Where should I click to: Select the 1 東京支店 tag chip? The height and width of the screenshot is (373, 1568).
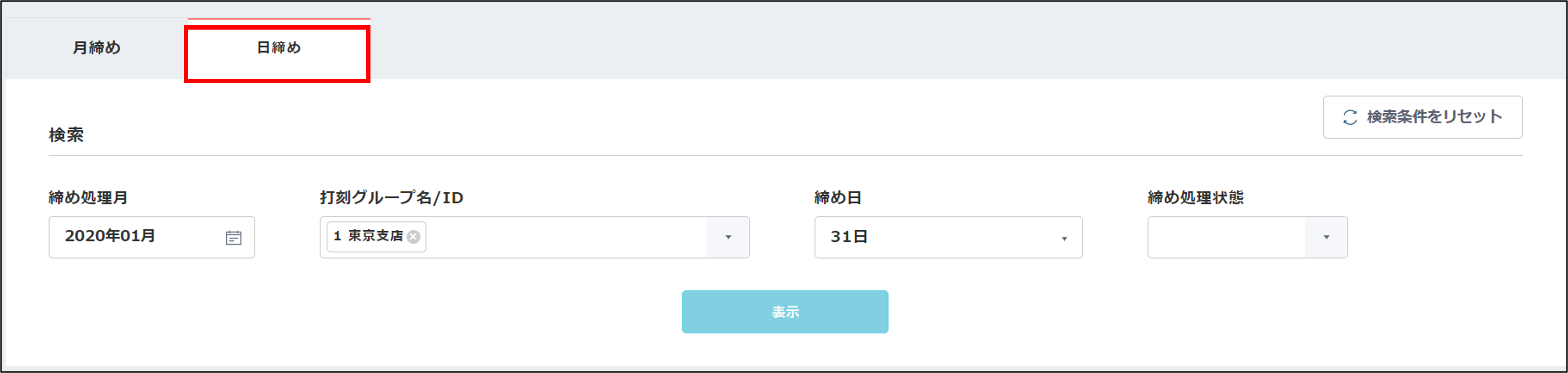tap(376, 236)
